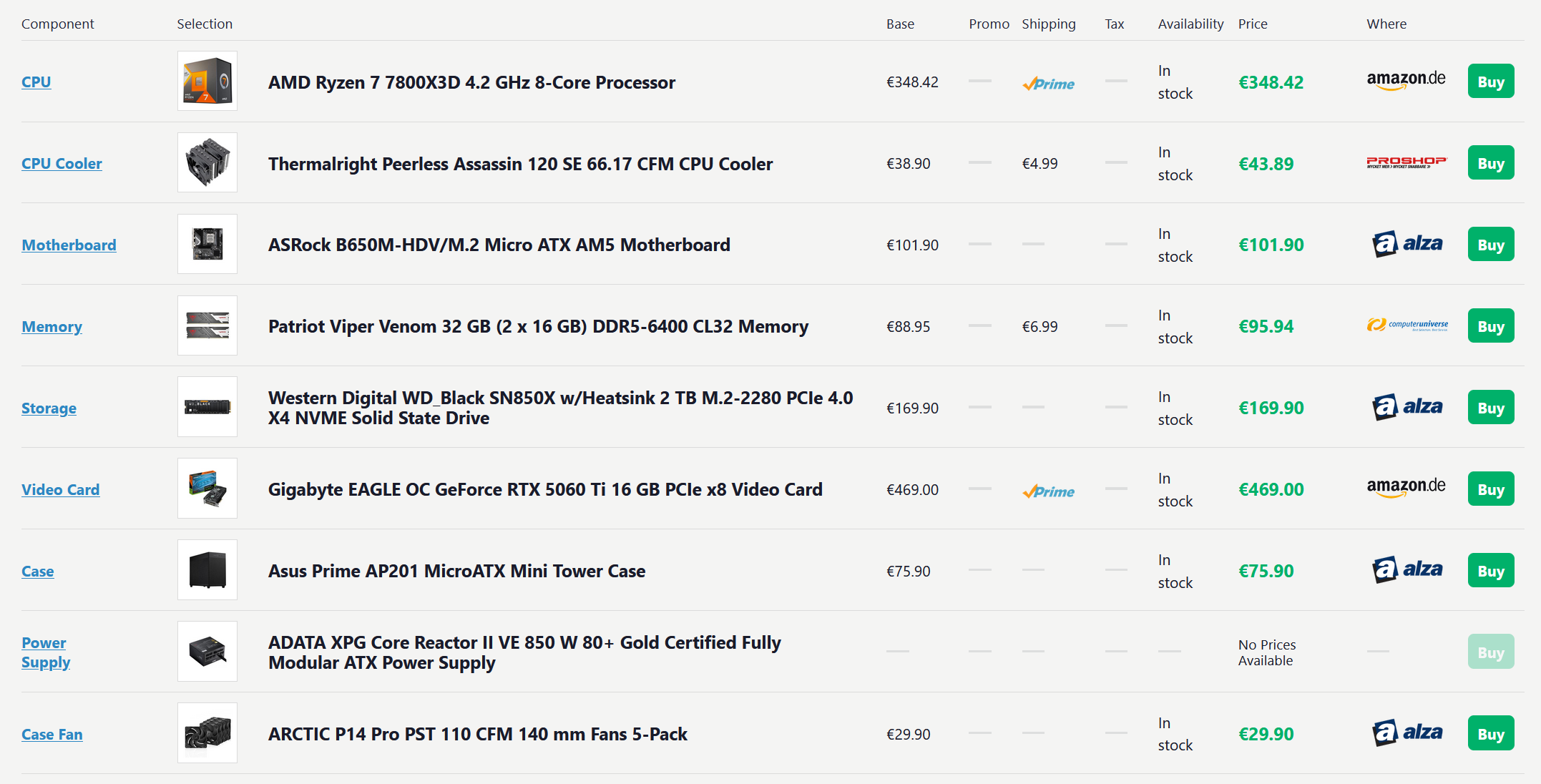Open Western Digital WD_Black SN850X name
The width and height of the screenshot is (1541, 784).
pos(560,408)
